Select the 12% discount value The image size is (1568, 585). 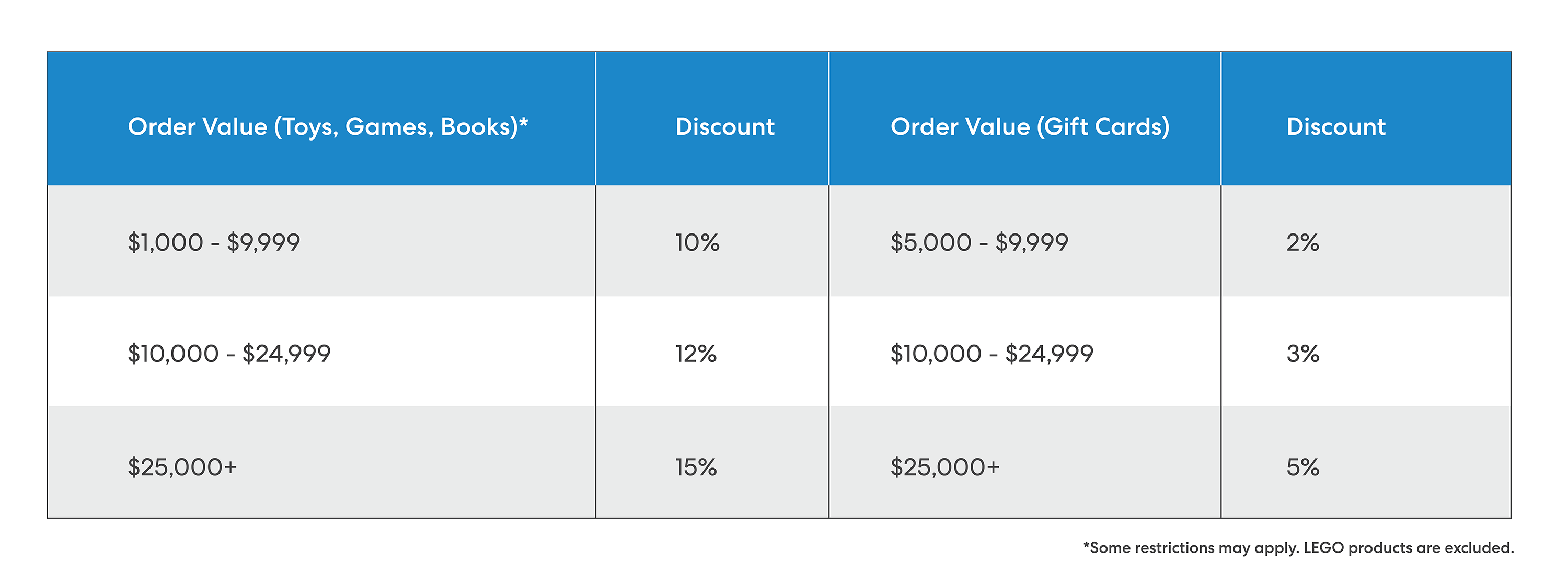click(696, 354)
